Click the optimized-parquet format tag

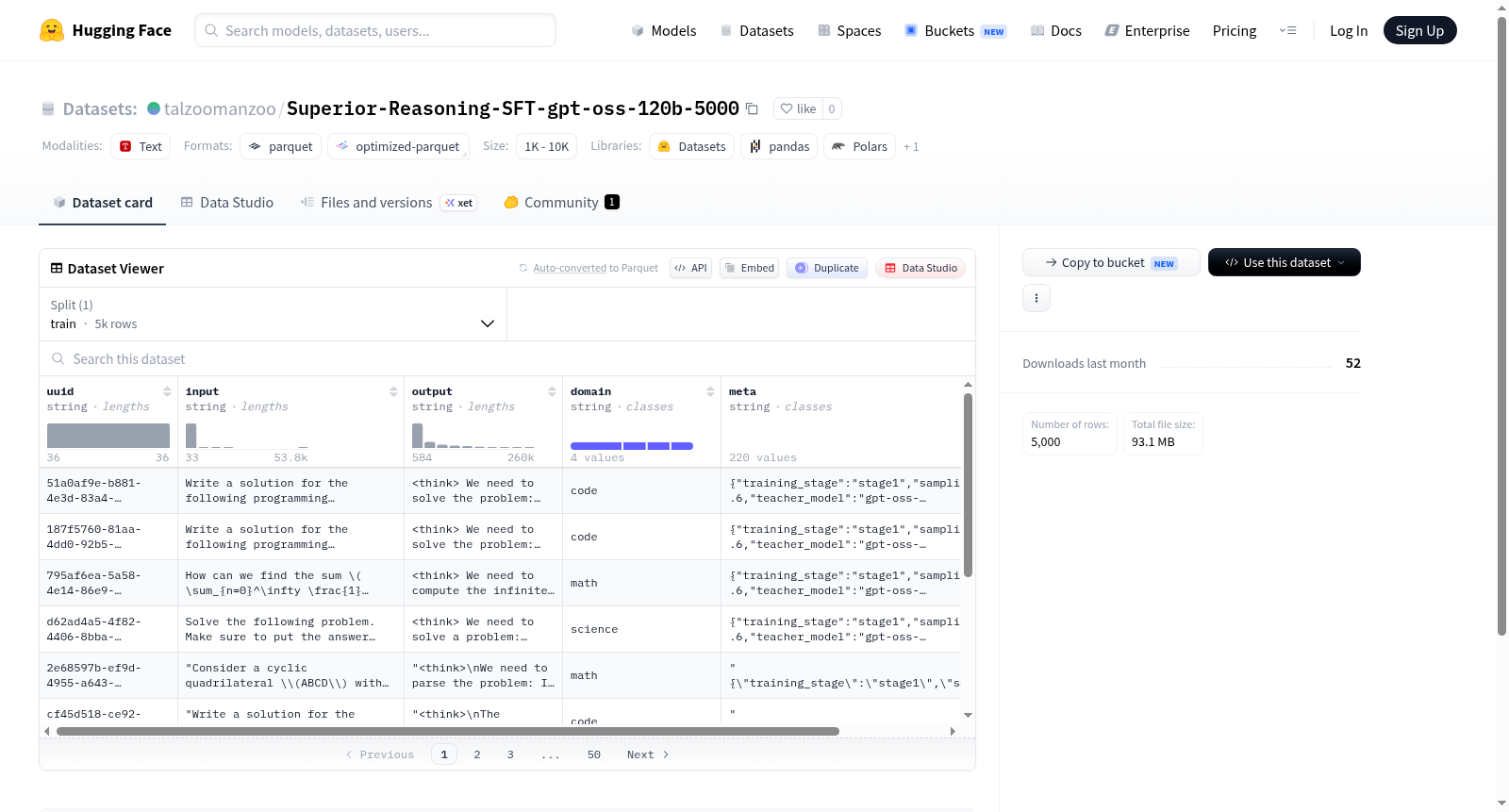(x=398, y=146)
